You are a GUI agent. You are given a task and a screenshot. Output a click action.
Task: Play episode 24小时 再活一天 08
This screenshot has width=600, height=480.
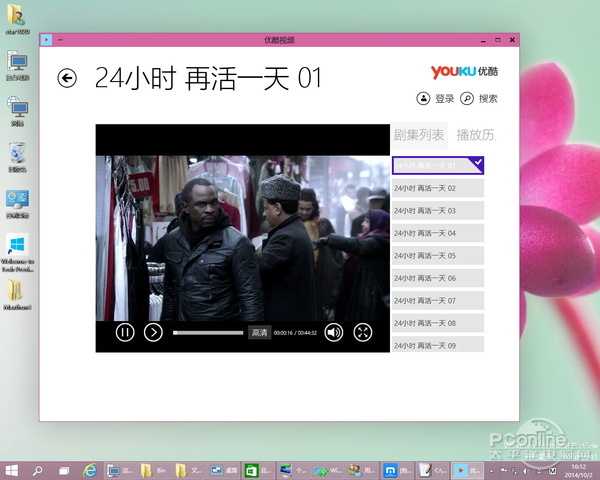point(438,323)
